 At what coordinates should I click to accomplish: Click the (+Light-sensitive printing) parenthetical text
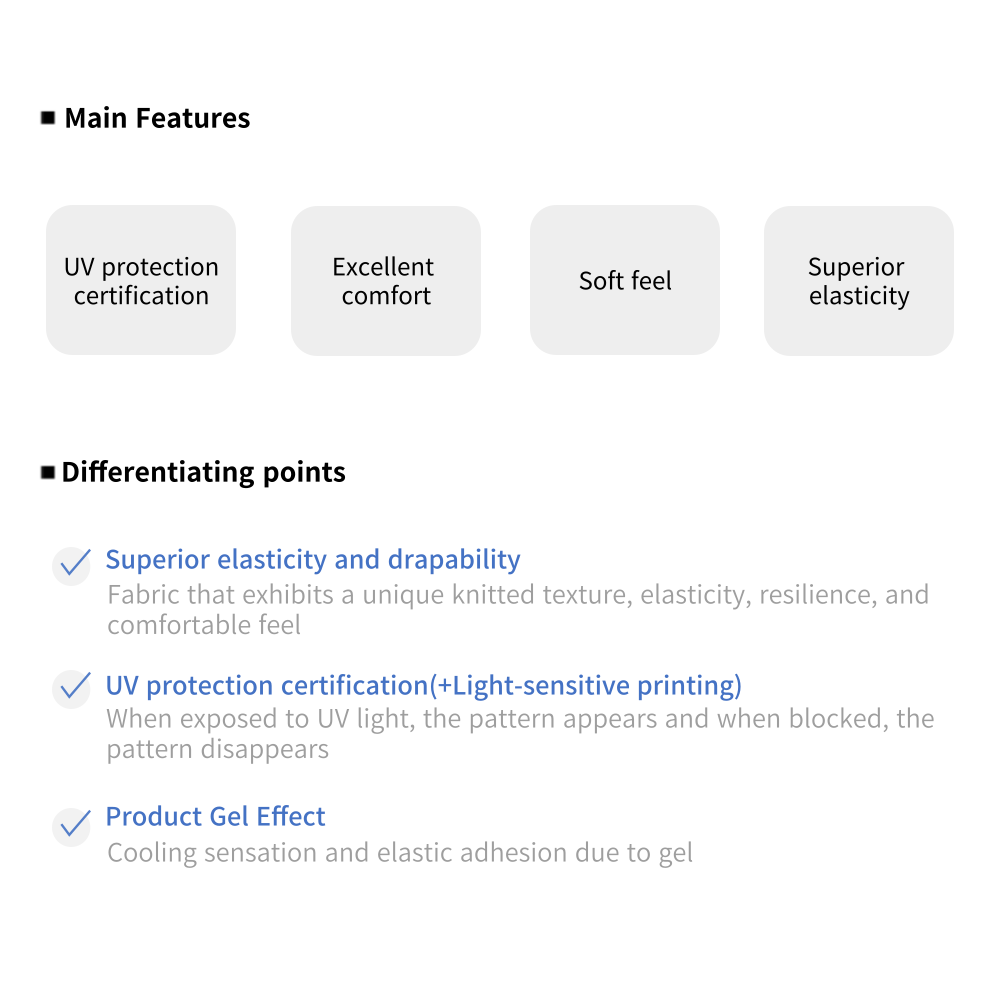click(x=586, y=686)
